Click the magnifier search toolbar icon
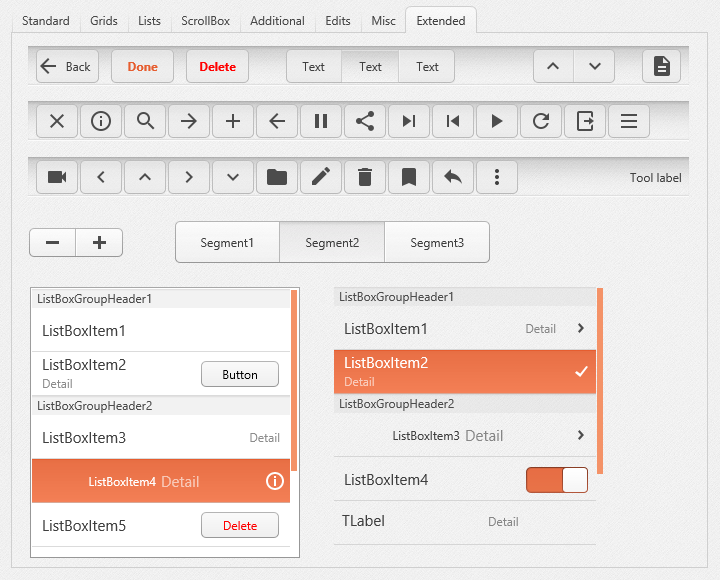Image resolution: width=720 pixels, height=580 pixels. [x=145, y=121]
